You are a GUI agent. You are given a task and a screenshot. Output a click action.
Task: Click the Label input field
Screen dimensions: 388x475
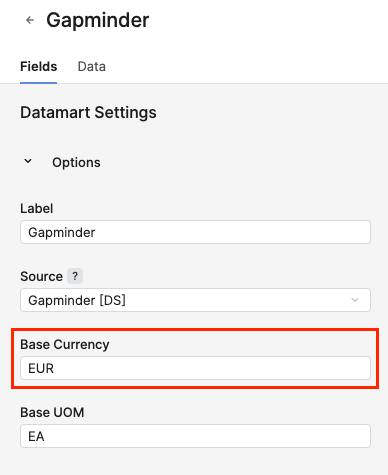pyautogui.click(x=195, y=232)
